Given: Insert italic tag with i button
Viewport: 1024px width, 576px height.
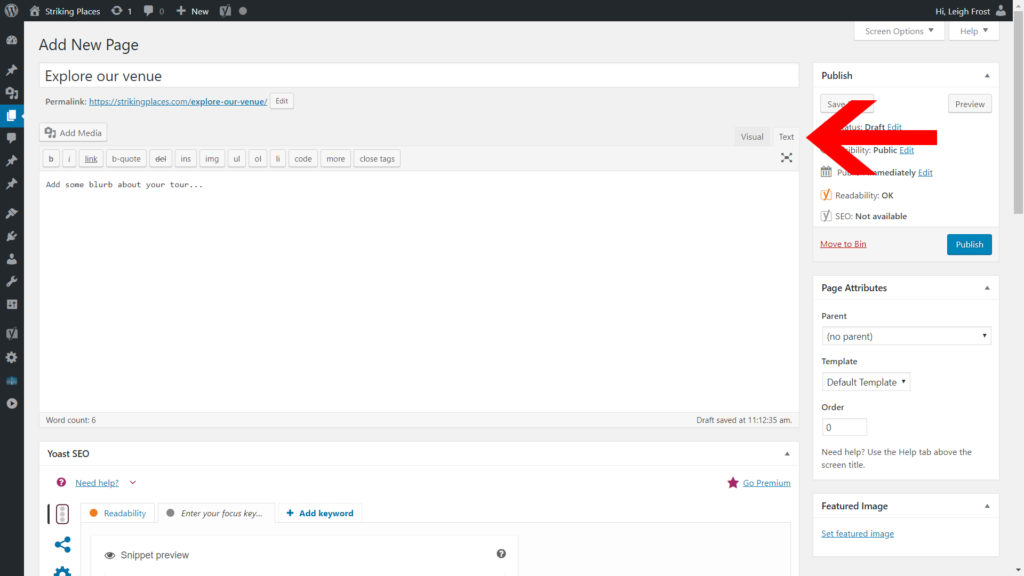Looking at the screenshot, I should [69, 159].
